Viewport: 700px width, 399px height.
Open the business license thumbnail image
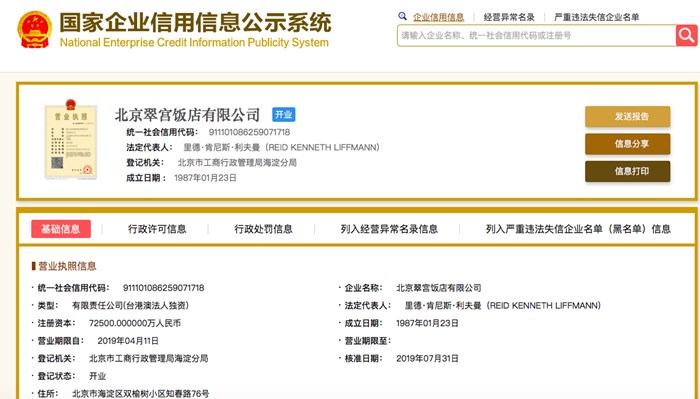(71, 139)
